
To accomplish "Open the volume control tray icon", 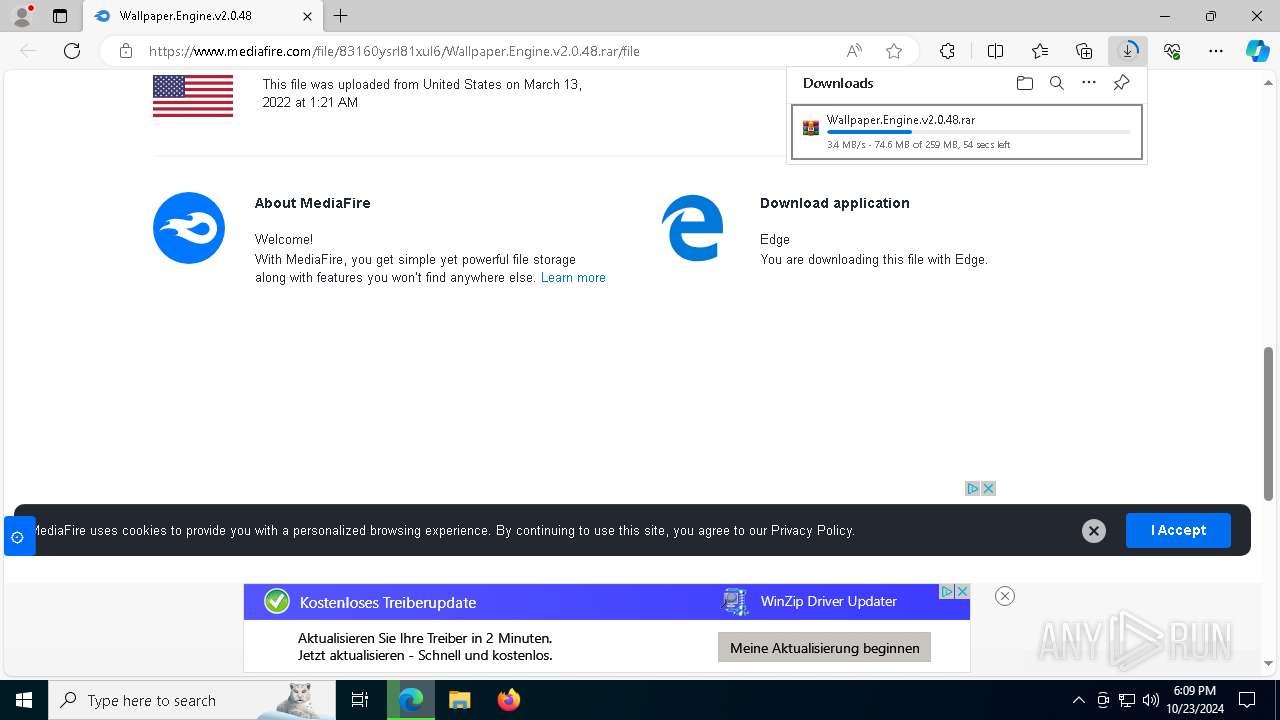I will (x=1151, y=700).
